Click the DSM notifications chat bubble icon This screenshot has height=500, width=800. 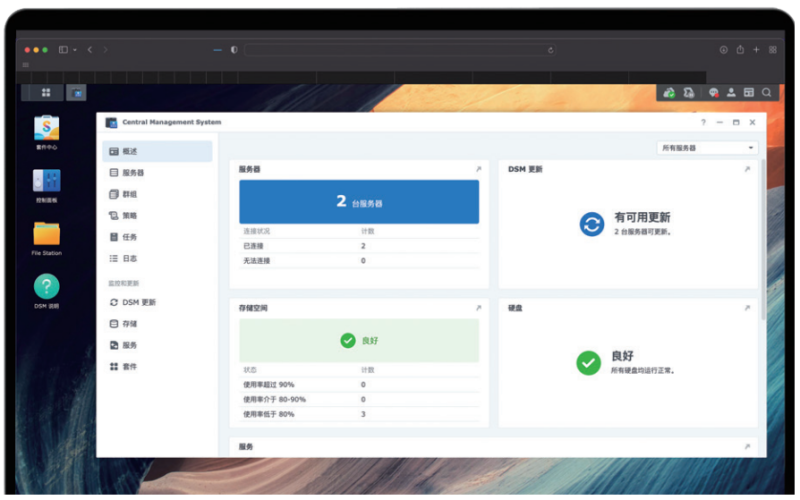pos(713,93)
